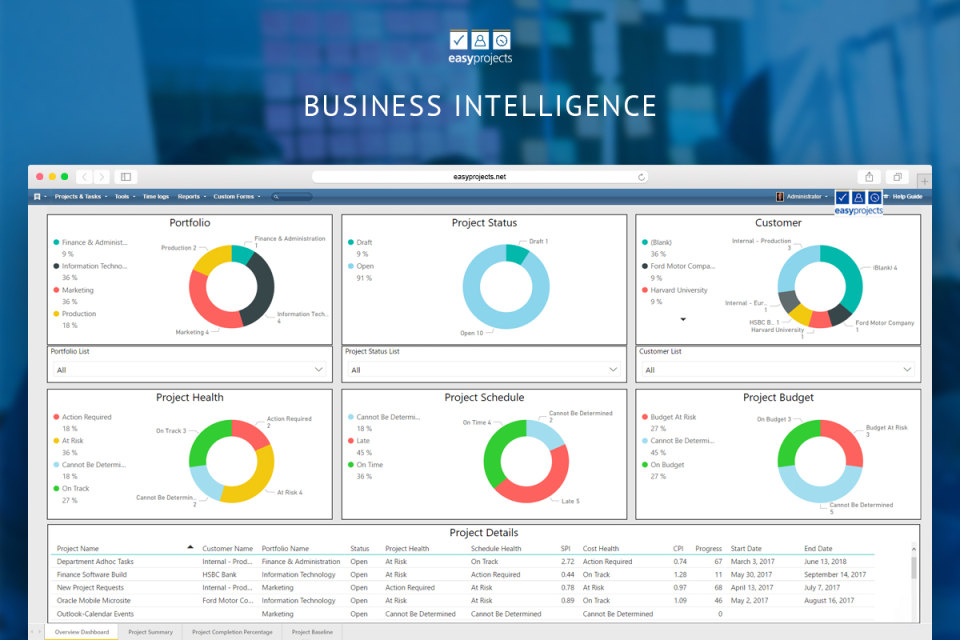Sort by Schedule Health column header
This screenshot has width=960, height=640.
tap(496, 549)
